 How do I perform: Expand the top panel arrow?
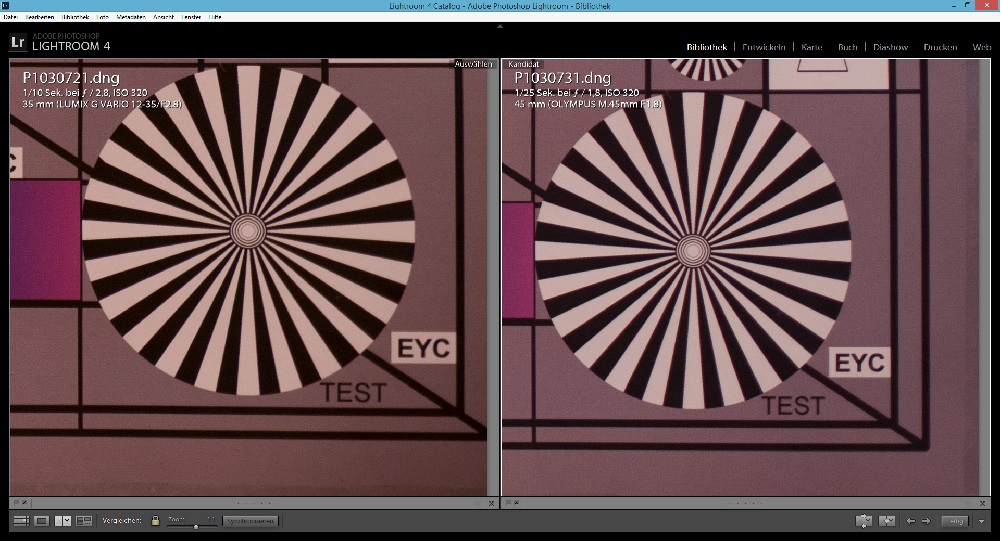tap(500, 26)
